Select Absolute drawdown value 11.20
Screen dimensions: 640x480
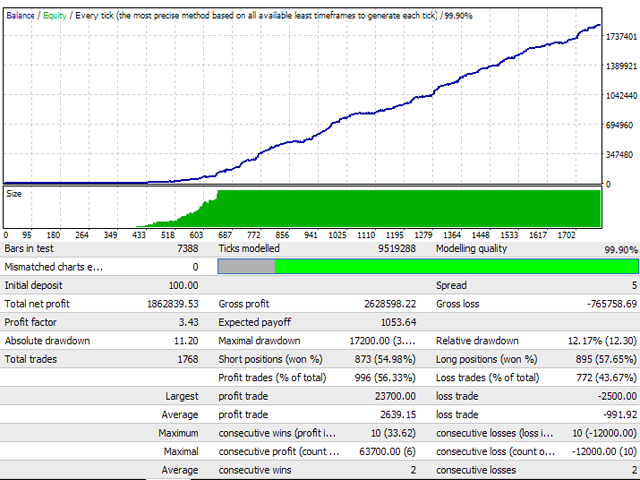click(x=186, y=341)
